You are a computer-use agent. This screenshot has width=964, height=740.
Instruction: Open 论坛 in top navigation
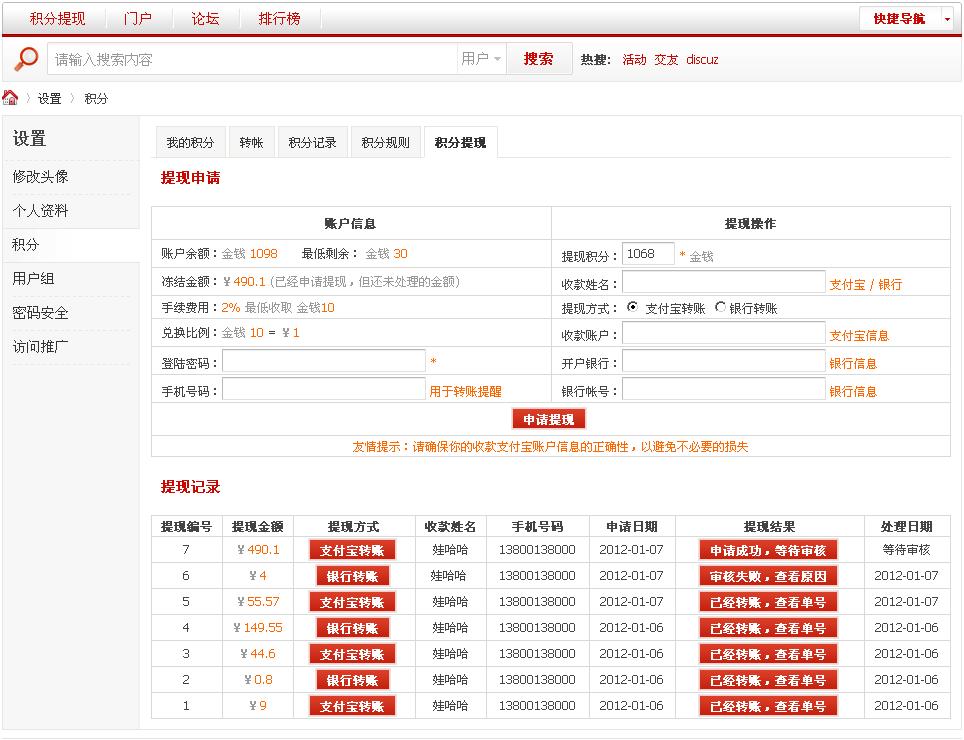[x=205, y=19]
